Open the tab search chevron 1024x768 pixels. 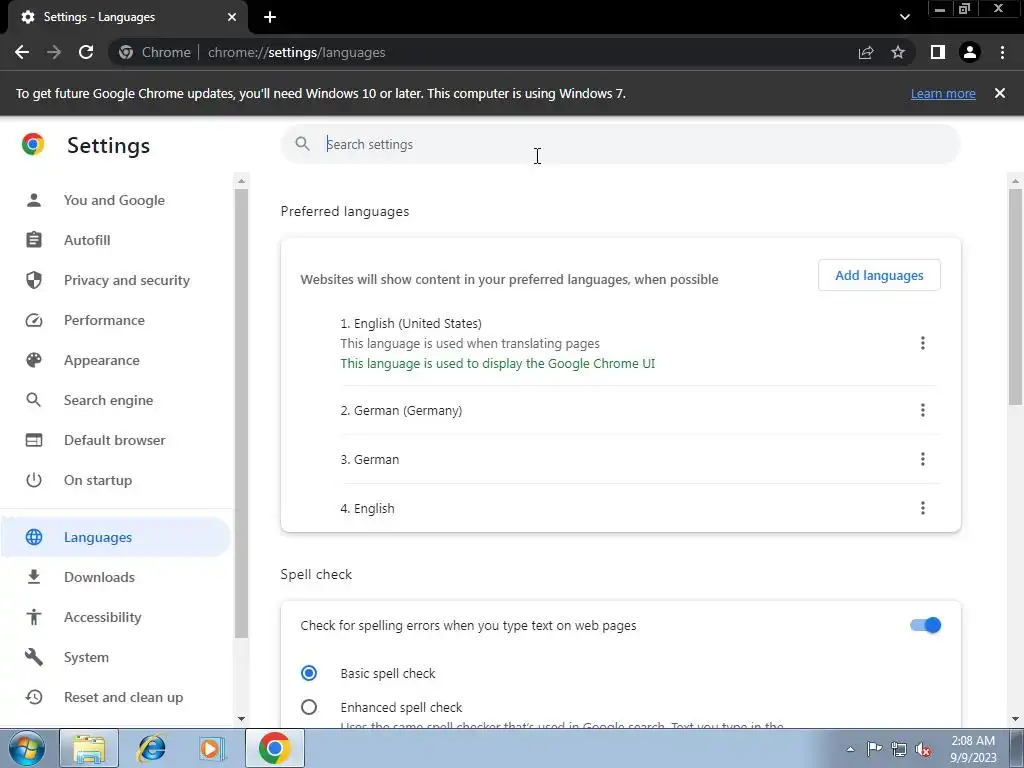904,17
